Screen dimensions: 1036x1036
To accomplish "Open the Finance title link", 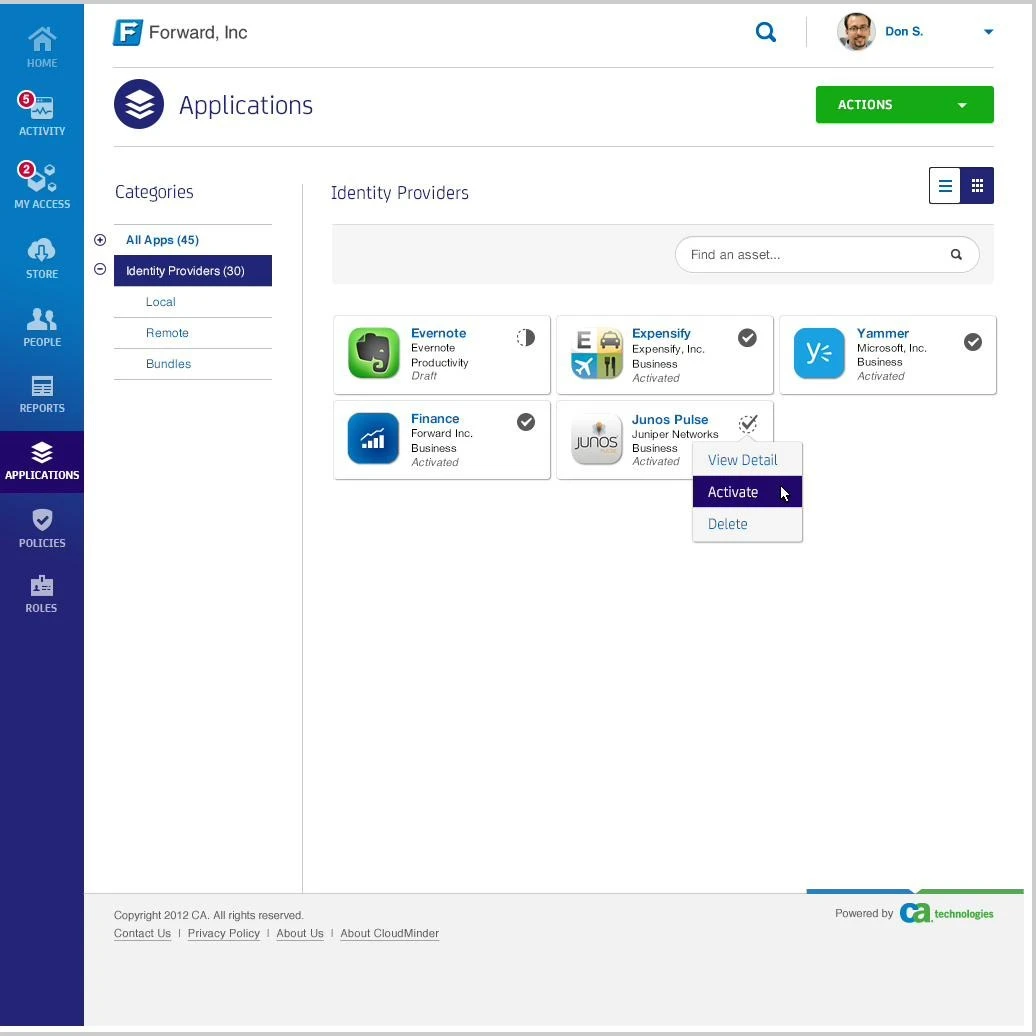I will pyautogui.click(x=435, y=418).
